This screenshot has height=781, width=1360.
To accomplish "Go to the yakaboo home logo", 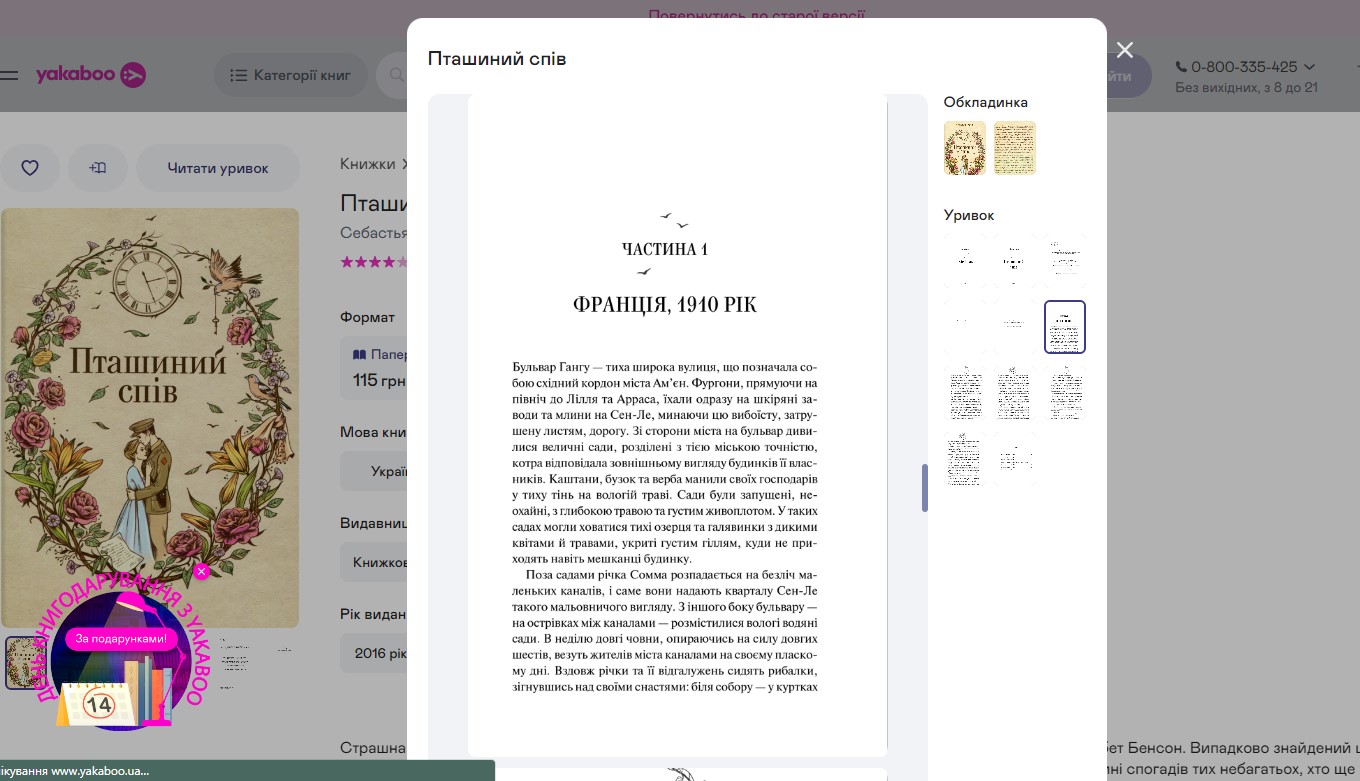I will (91, 75).
